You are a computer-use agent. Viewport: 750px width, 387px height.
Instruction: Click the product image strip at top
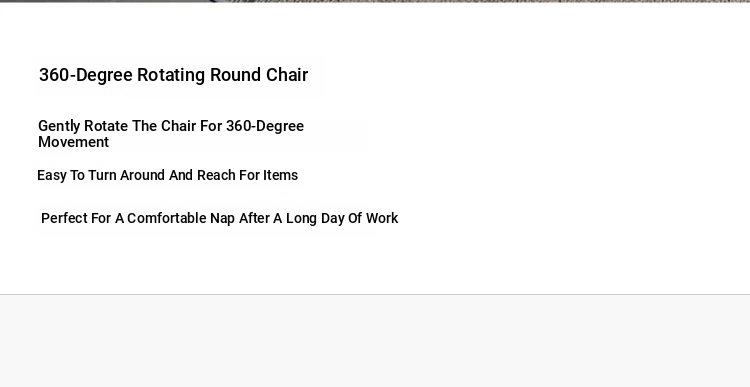[375, 1]
